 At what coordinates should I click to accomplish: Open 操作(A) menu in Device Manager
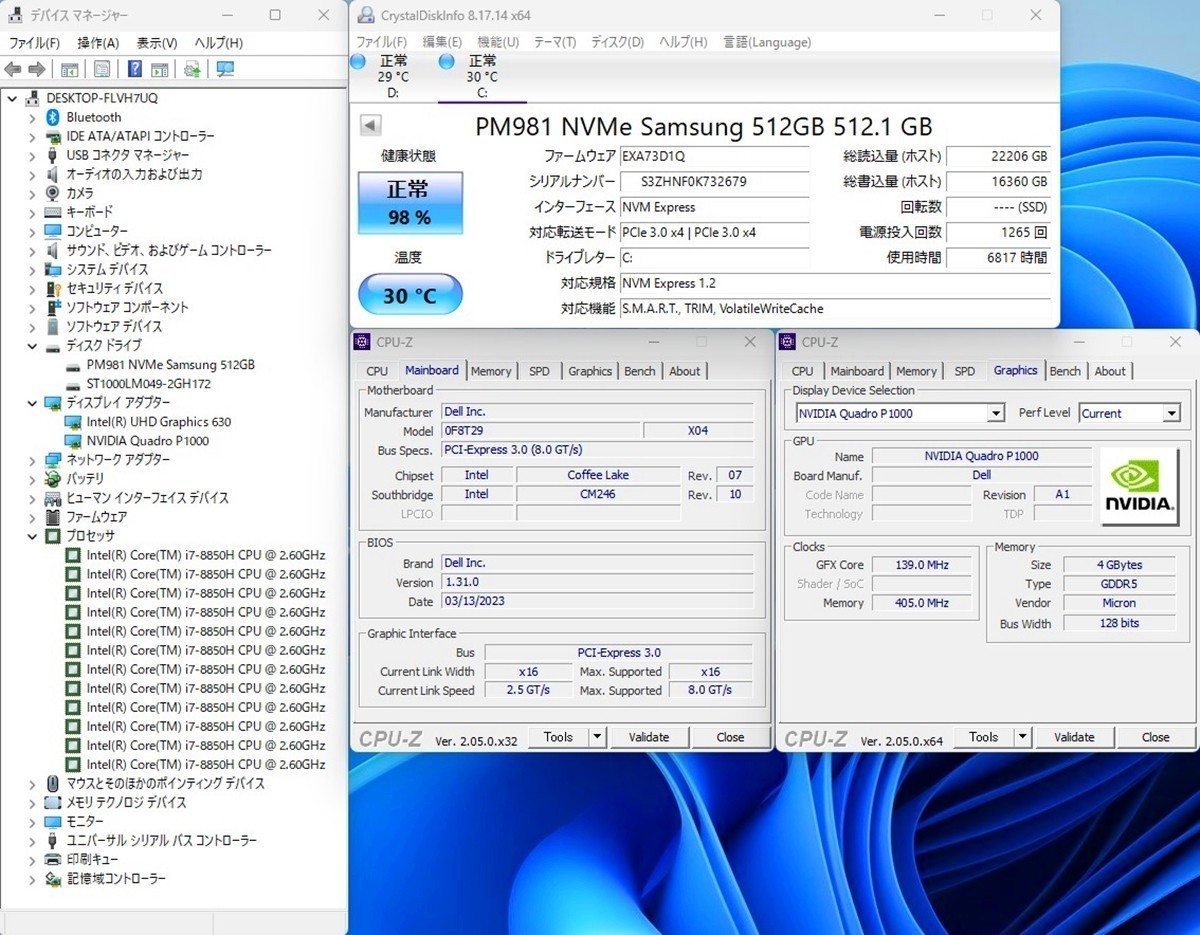[98, 43]
